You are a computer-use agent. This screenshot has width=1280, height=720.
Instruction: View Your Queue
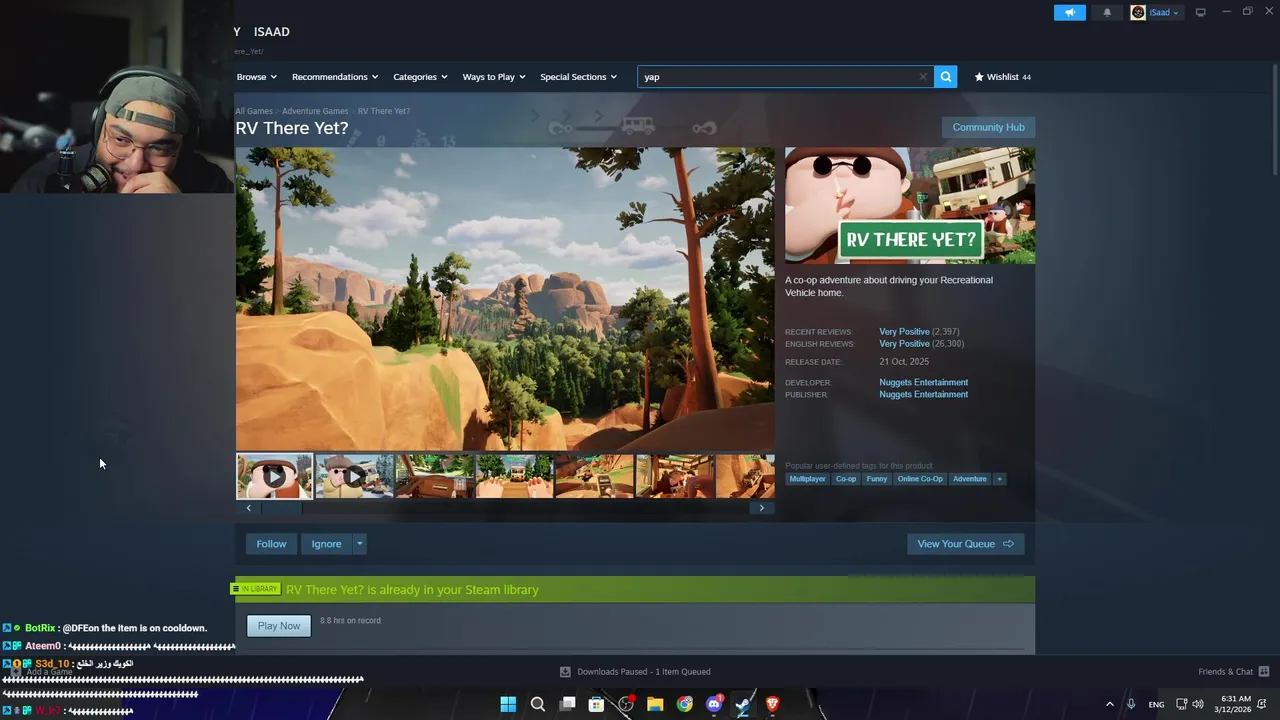click(x=965, y=544)
